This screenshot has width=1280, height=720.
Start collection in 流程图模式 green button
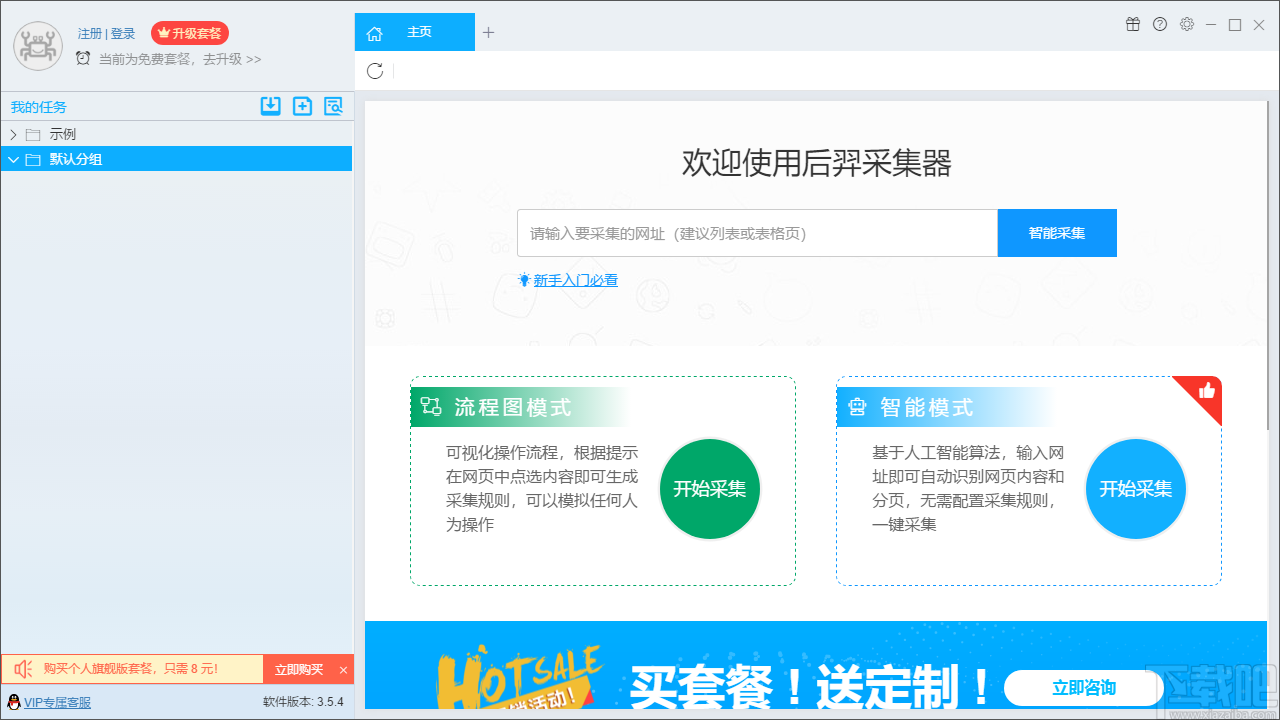pyautogui.click(x=710, y=489)
